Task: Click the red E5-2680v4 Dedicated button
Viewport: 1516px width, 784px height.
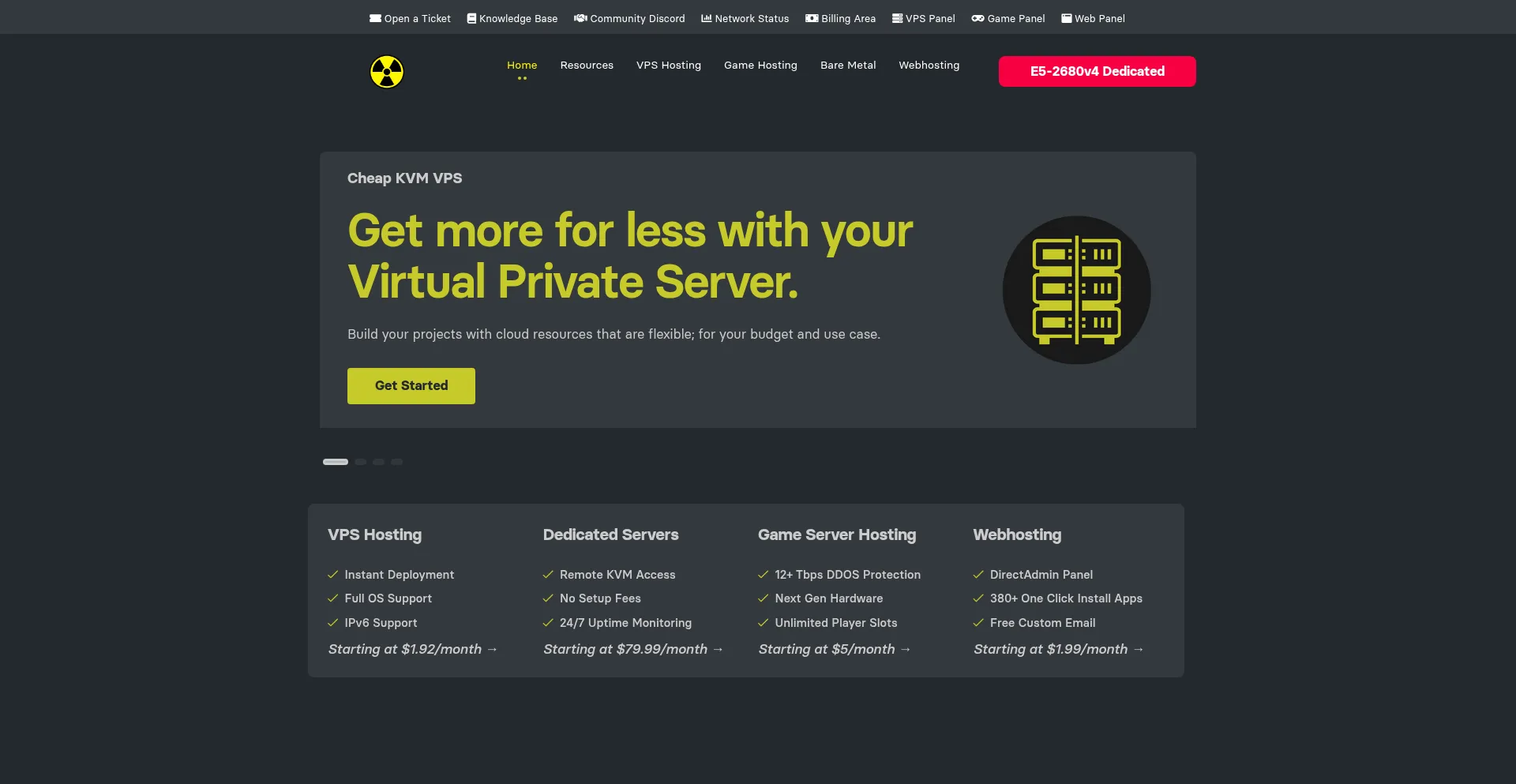Action: [x=1097, y=71]
